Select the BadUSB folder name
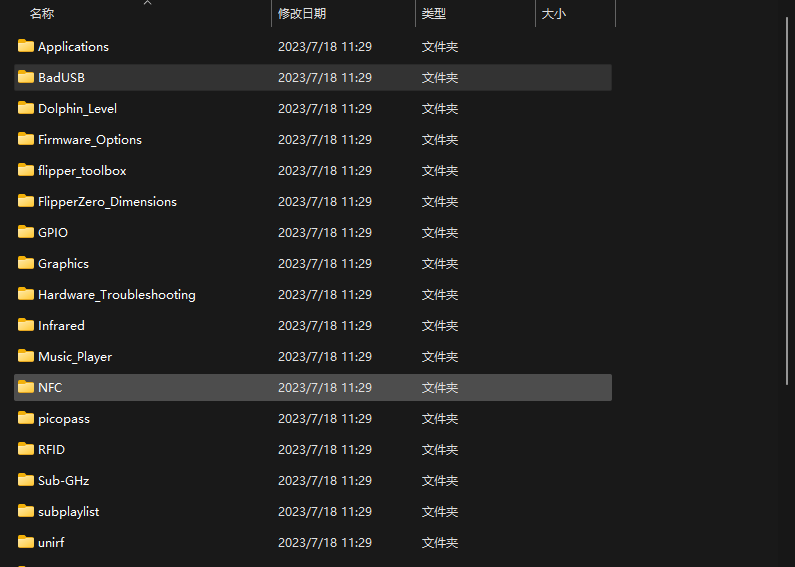Image resolution: width=795 pixels, height=567 pixels. pos(61,78)
